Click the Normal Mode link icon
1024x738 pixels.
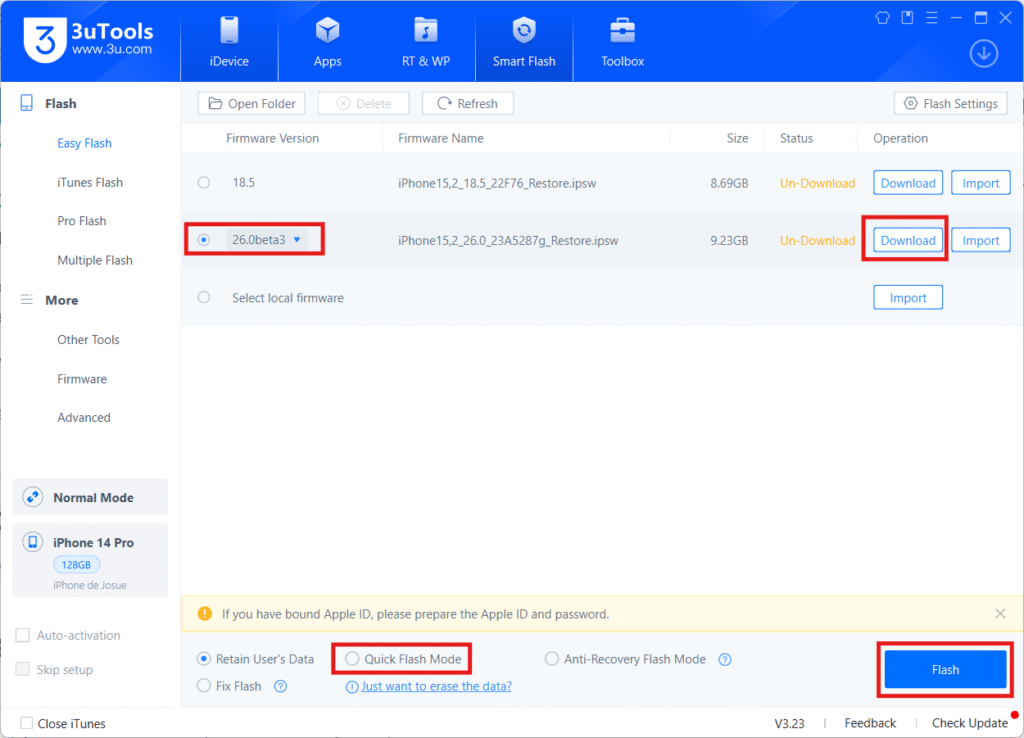[x=33, y=497]
